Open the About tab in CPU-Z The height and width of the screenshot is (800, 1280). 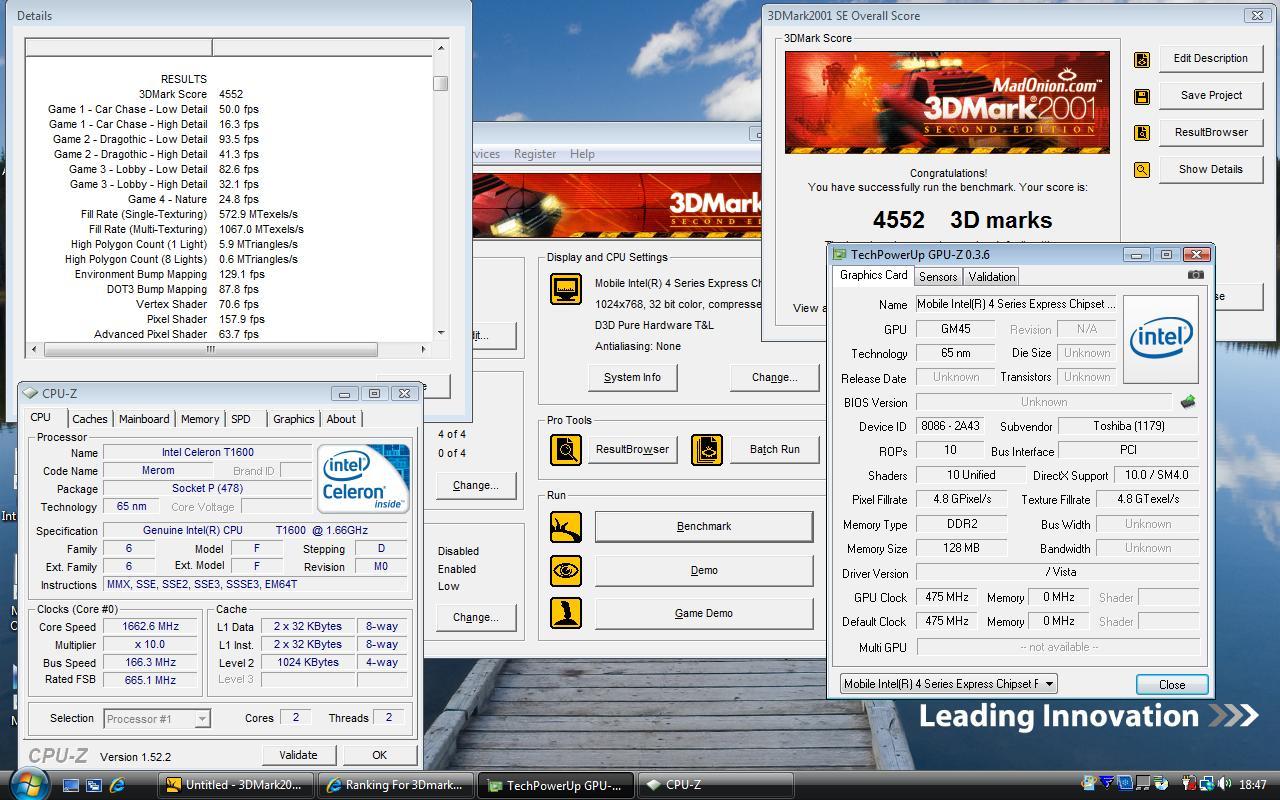click(x=341, y=419)
